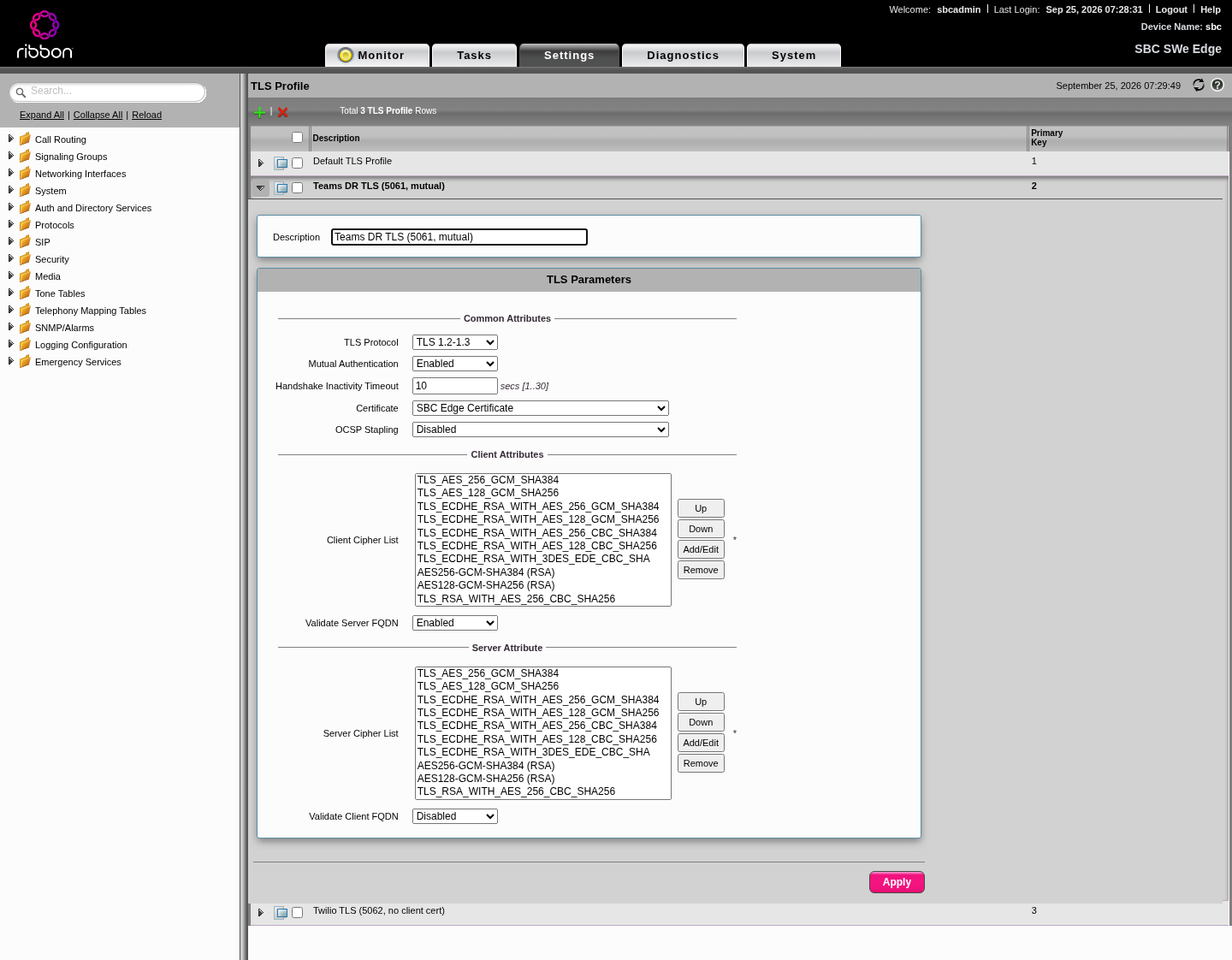Click the Collapse All link
Screen dimensions: 1232x960
tap(98, 115)
